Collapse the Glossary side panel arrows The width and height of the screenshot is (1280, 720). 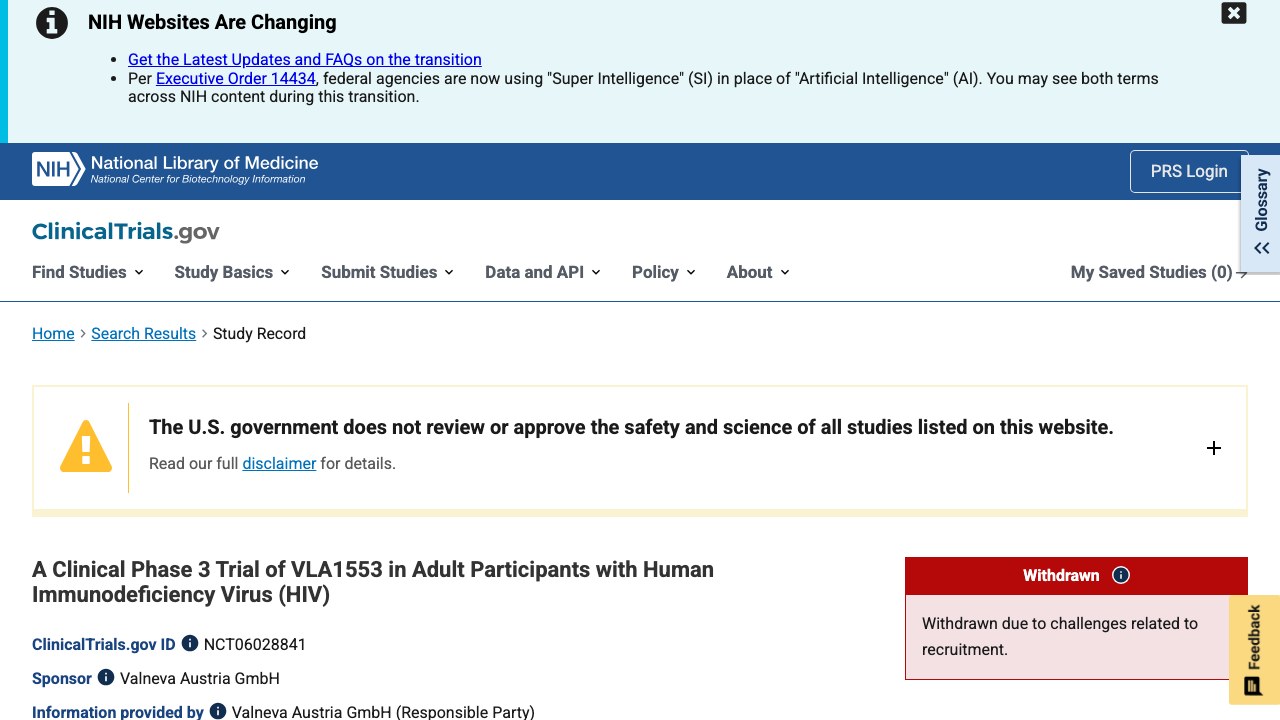tap(1262, 248)
